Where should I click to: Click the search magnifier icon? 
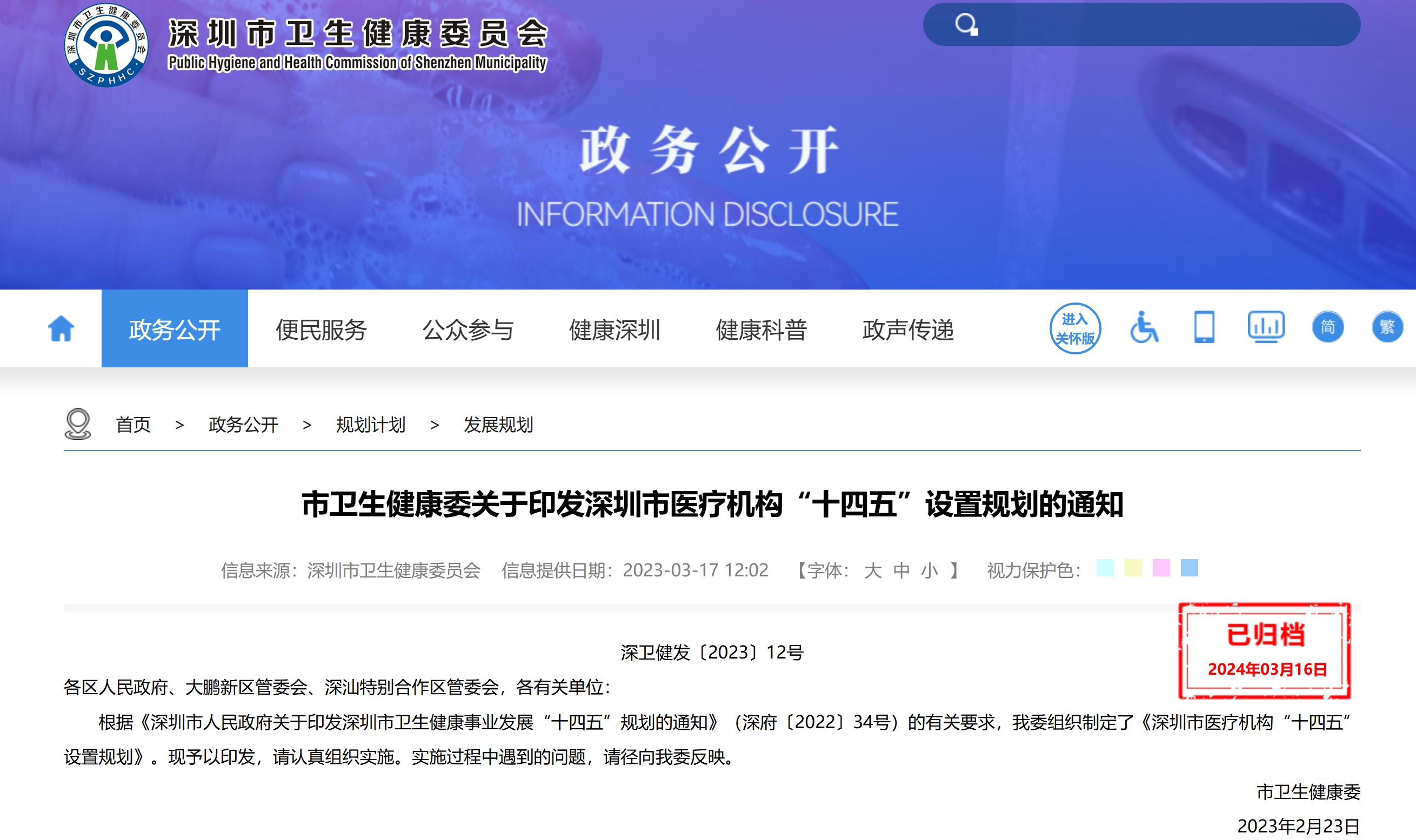pos(966,25)
